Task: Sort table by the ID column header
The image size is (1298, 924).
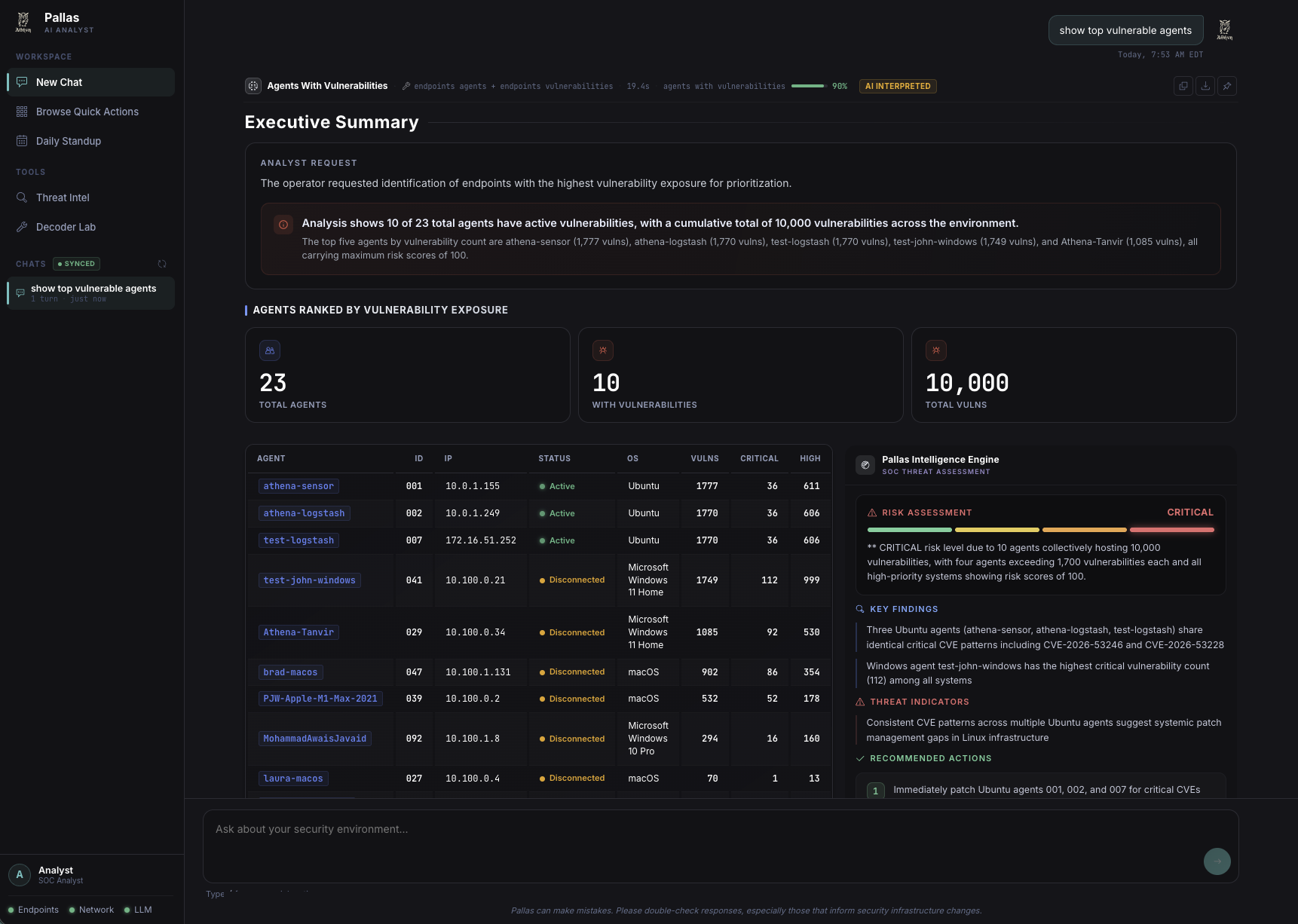Action: pos(419,458)
